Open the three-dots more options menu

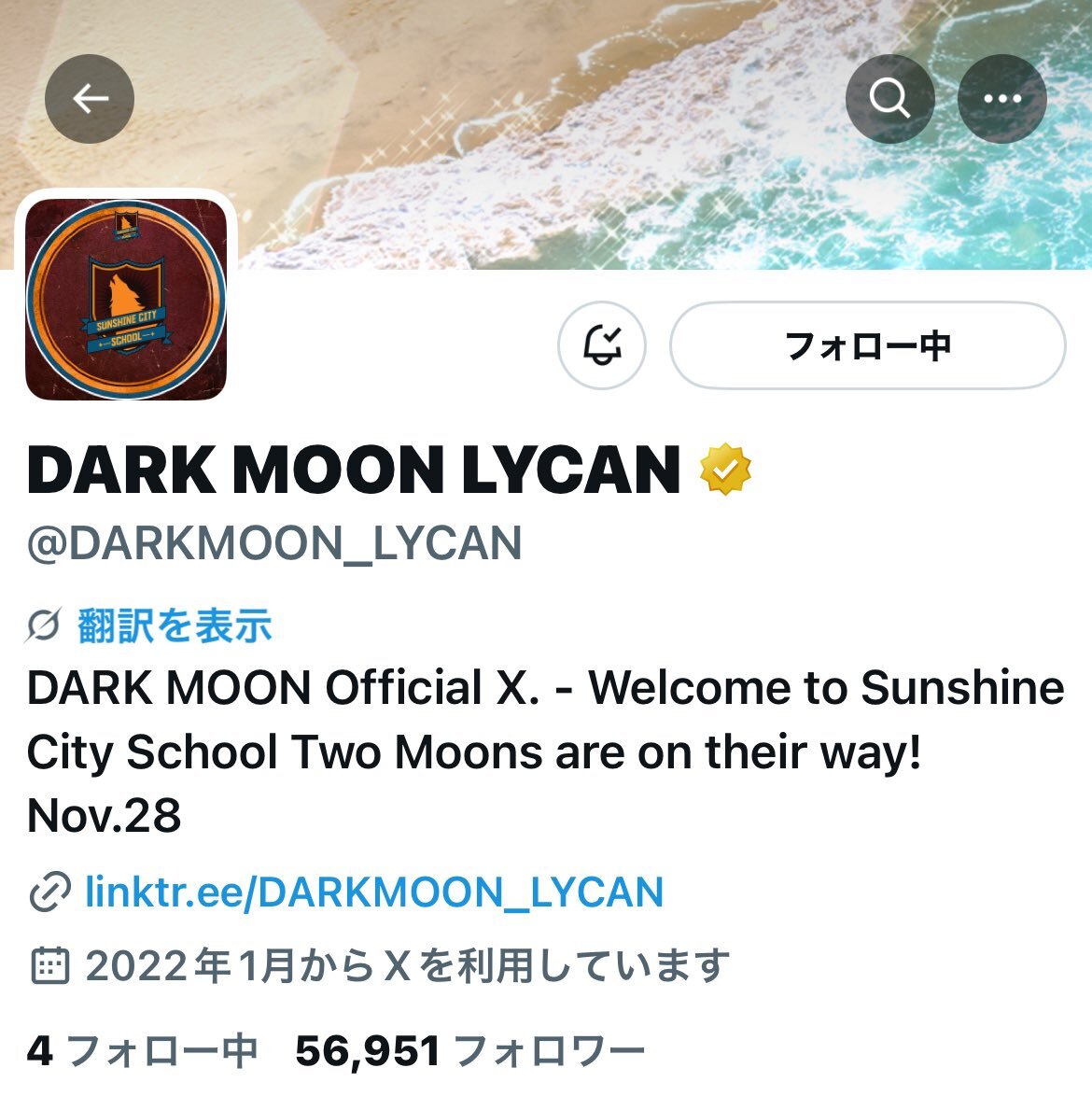click(x=1002, y=98)
